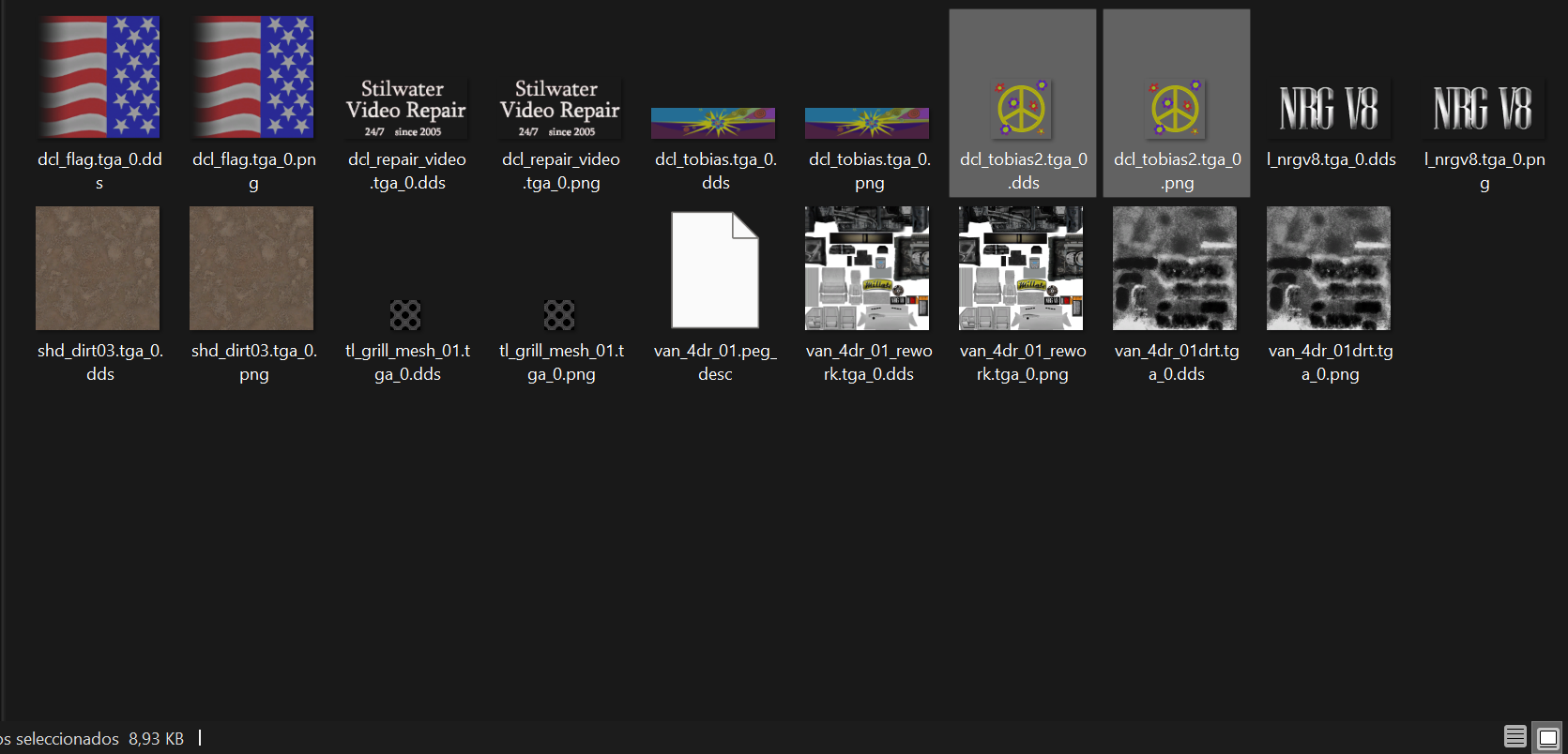Viewport: 1568px width, 754px height.
Task: Select dcl_tobias.tga_0.dds banner thumbnail
Action: pos(713,123)
